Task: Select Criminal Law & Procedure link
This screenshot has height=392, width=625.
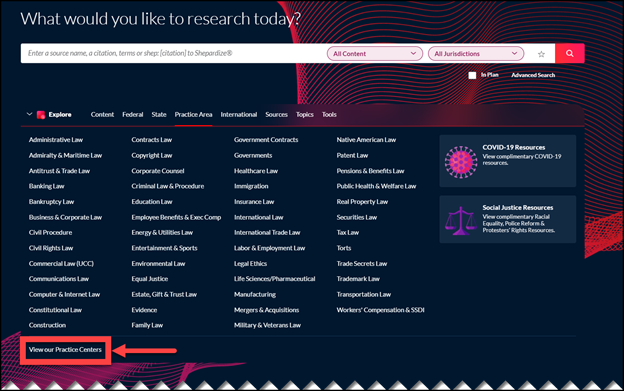Action: tap(168, 186)
